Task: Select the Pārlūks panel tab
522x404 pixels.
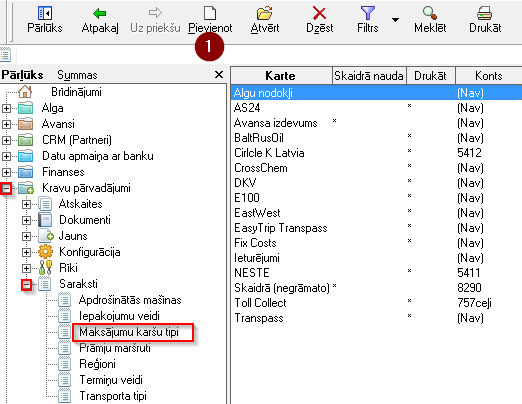Action: (x=22, y=75)
